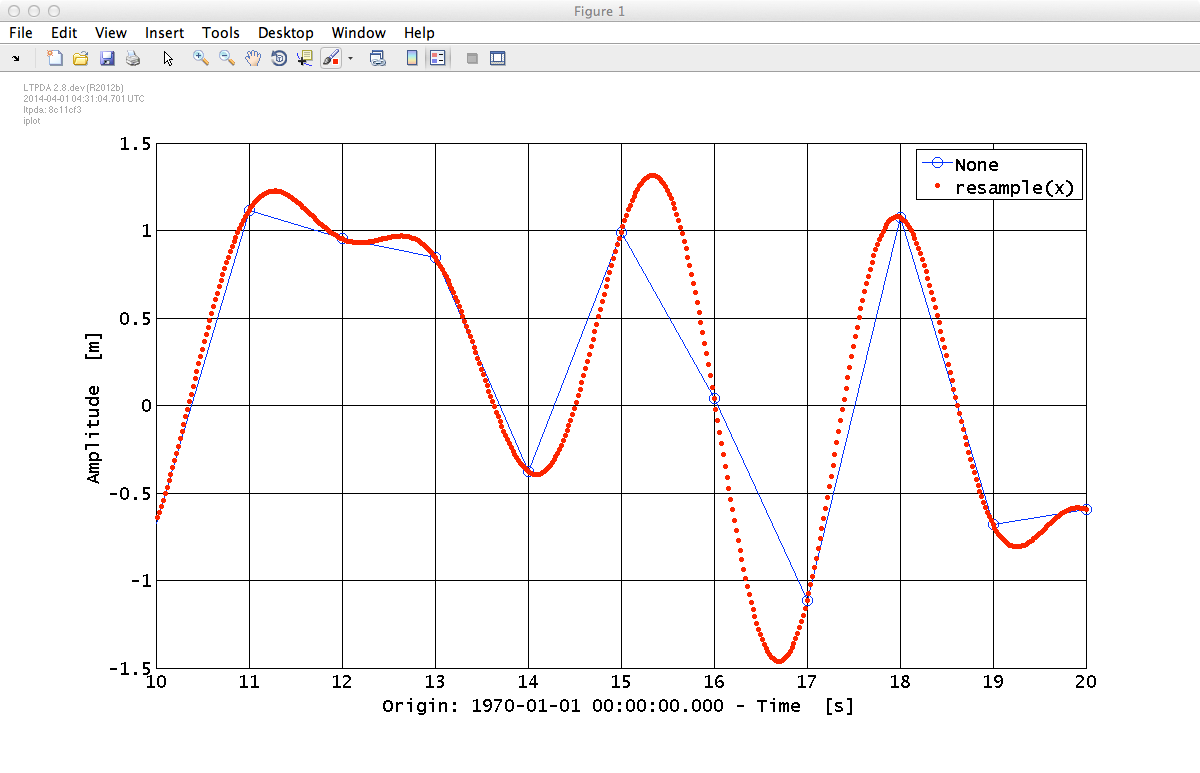Toggle the Insert Legend toolbar button
Image resolution: width=1200 pixels, height=773 pixels.
coord(437,59)
